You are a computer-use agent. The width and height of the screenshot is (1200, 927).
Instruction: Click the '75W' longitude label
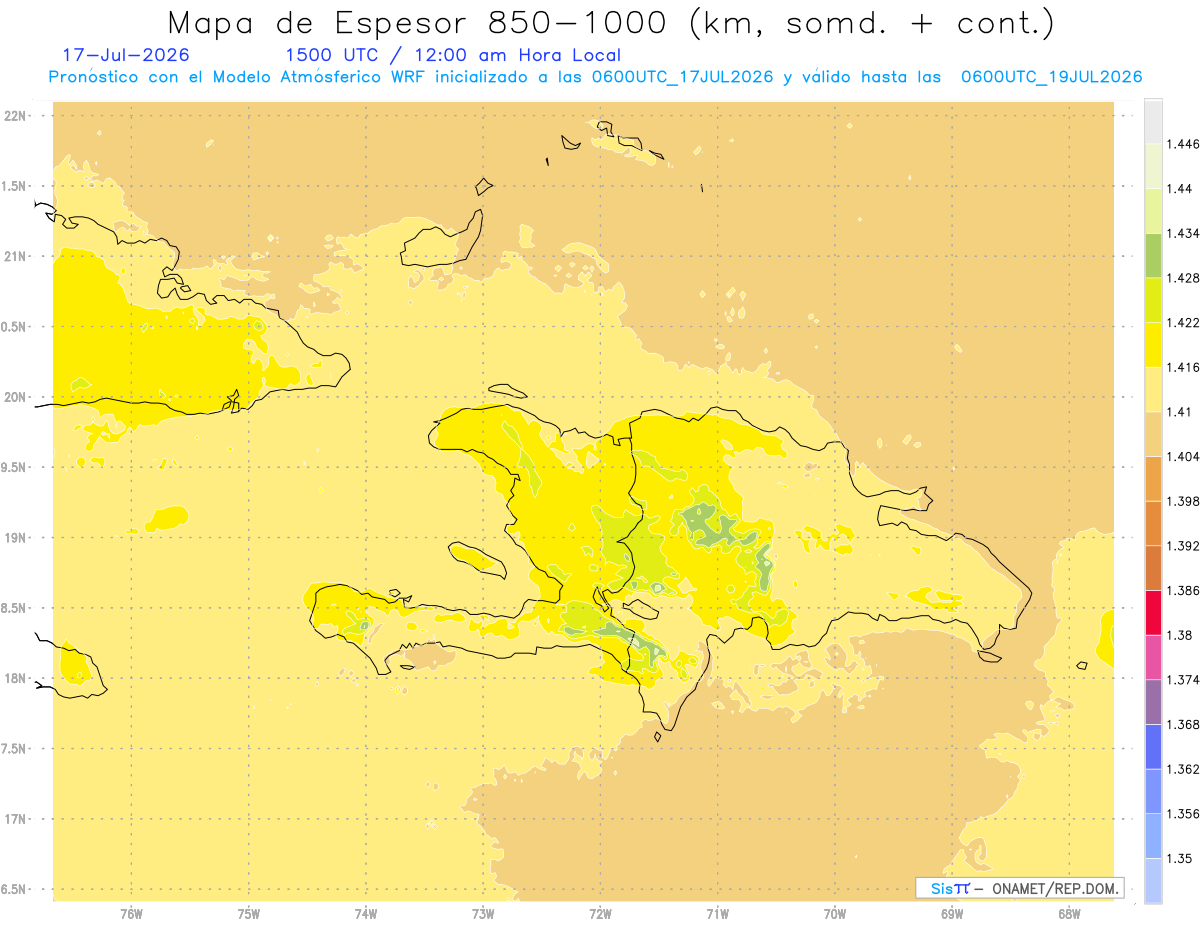(249, 914)
